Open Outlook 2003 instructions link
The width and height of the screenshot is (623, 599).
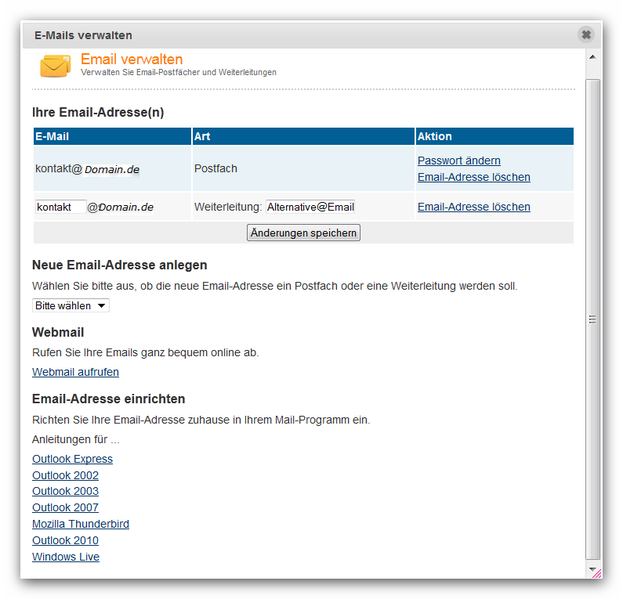(x=65, y=491)
